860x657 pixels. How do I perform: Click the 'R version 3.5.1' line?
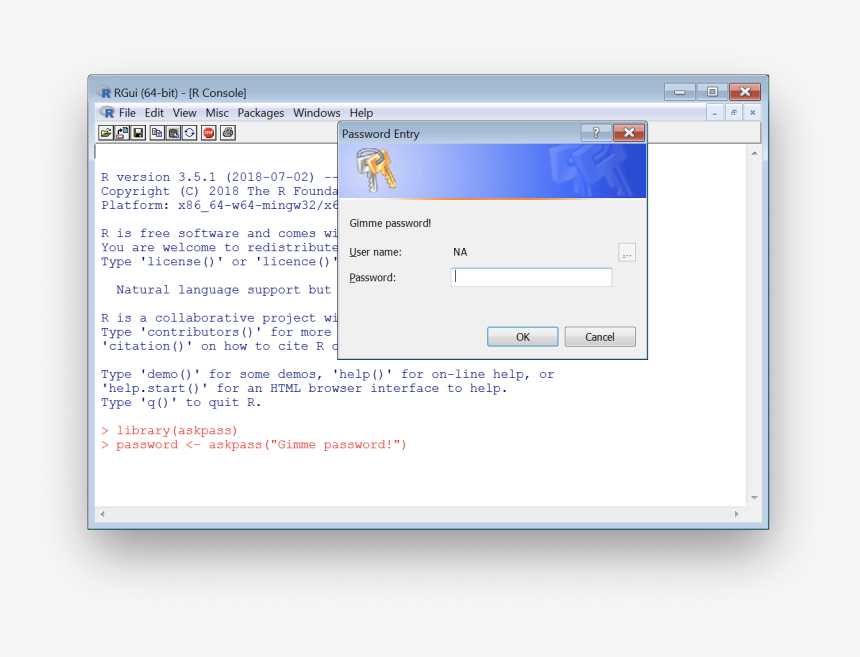click(219, 177)
